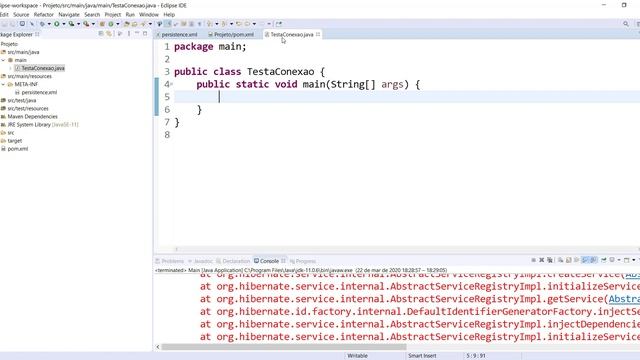
Task: Open the New Java Class dropdown arrow
Action: (x=118, y=24)
